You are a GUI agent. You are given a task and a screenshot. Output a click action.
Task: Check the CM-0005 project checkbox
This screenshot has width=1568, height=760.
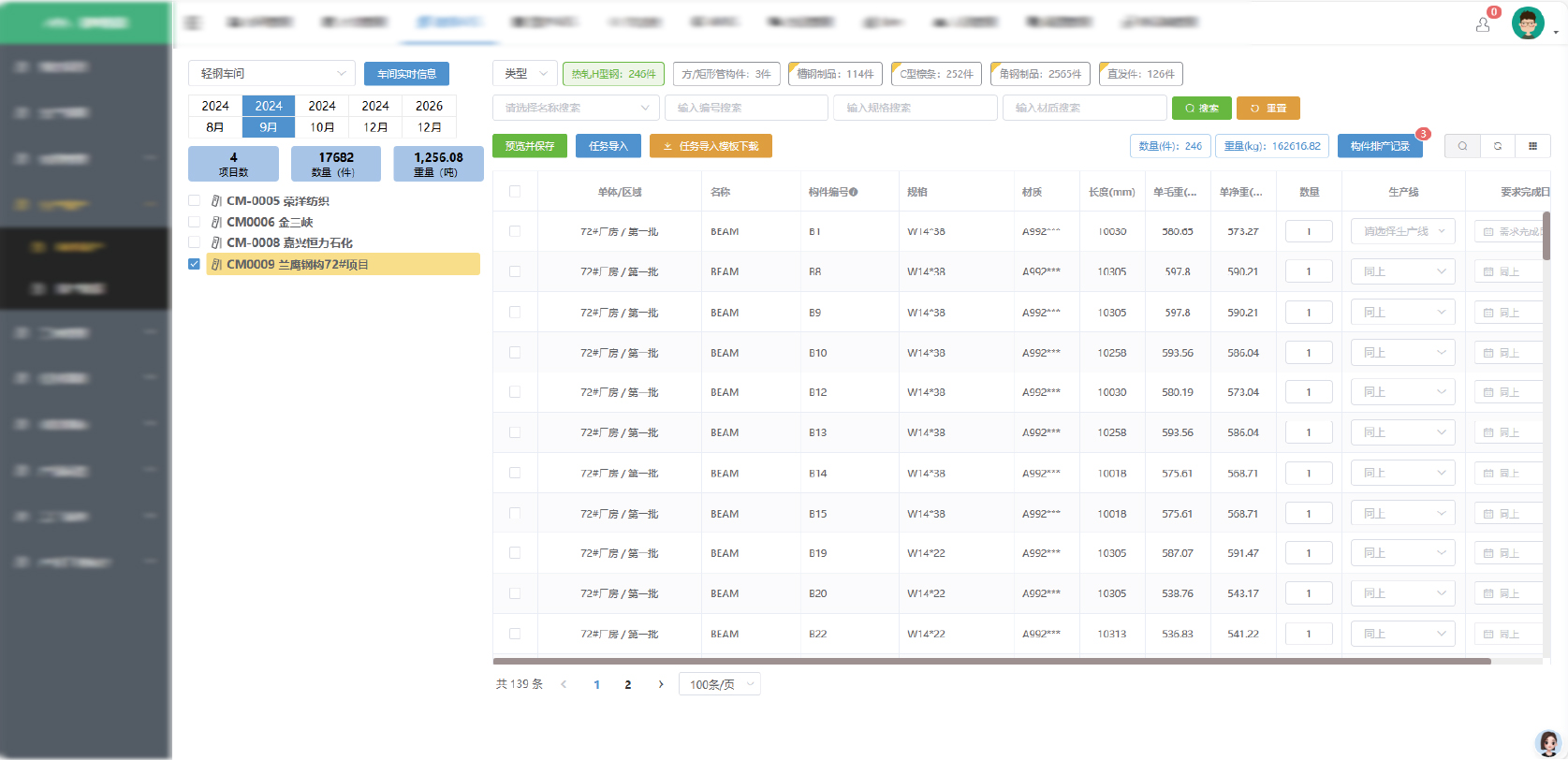point(195,200)
